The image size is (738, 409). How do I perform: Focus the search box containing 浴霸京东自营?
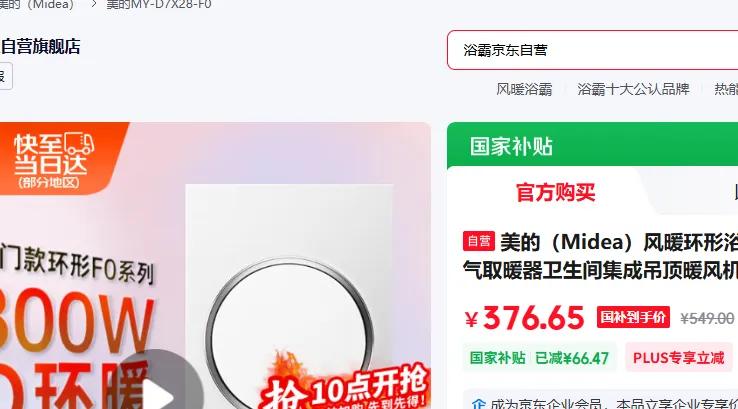tap(593, 50)
